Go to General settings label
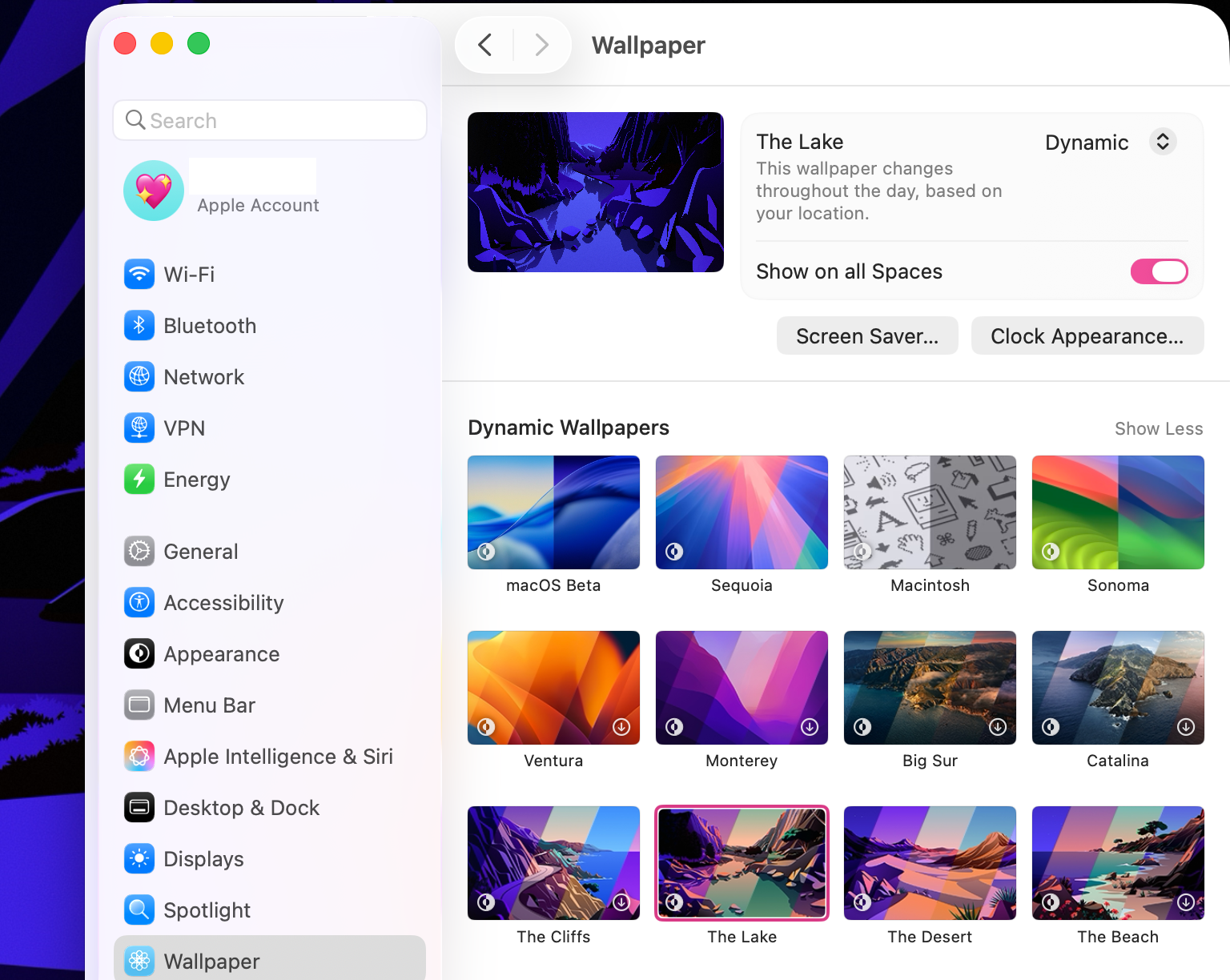Screen dimensions: 1230x980 200,552
